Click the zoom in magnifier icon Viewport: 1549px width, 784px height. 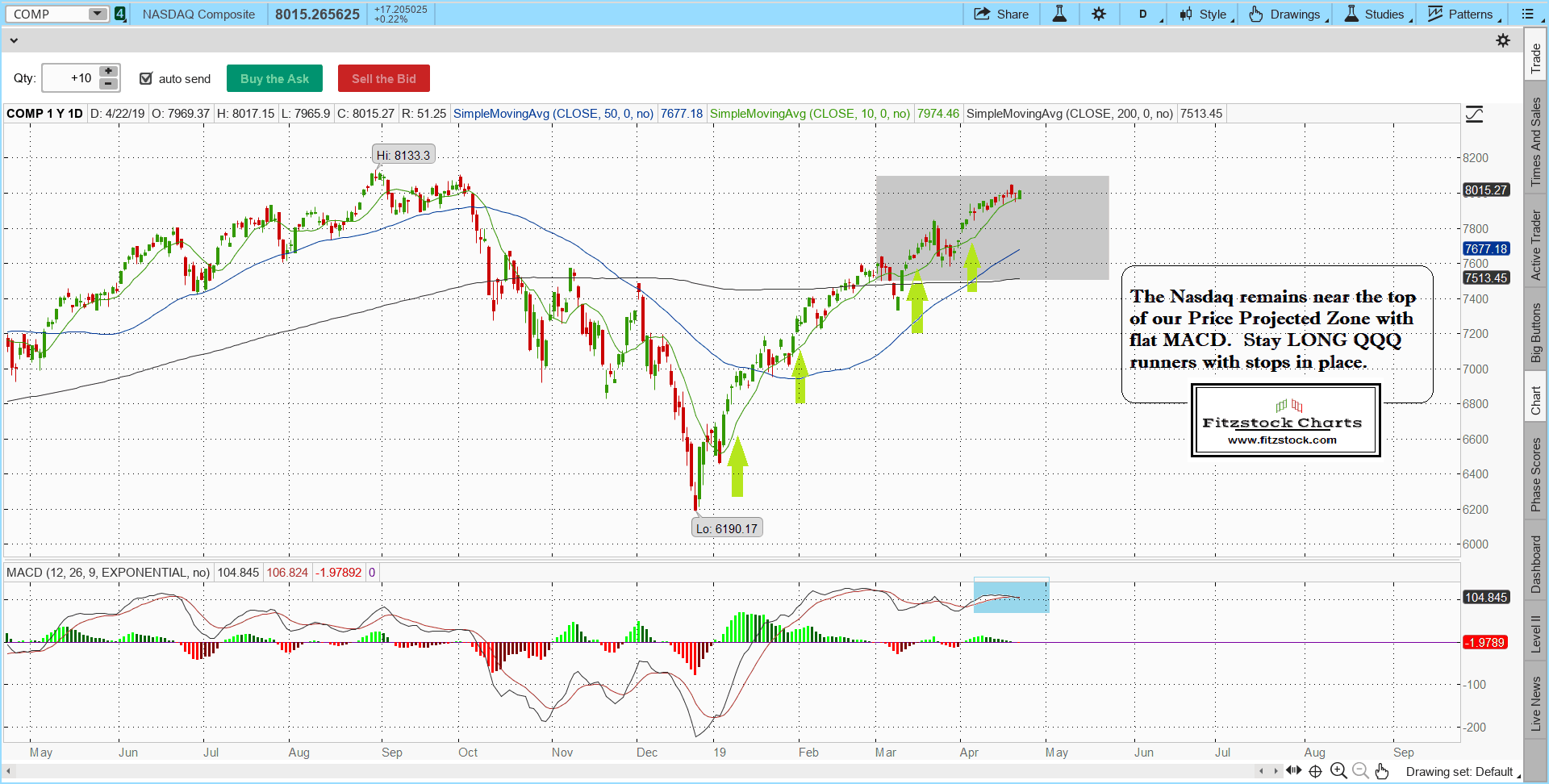click(x=1338, y=771)
